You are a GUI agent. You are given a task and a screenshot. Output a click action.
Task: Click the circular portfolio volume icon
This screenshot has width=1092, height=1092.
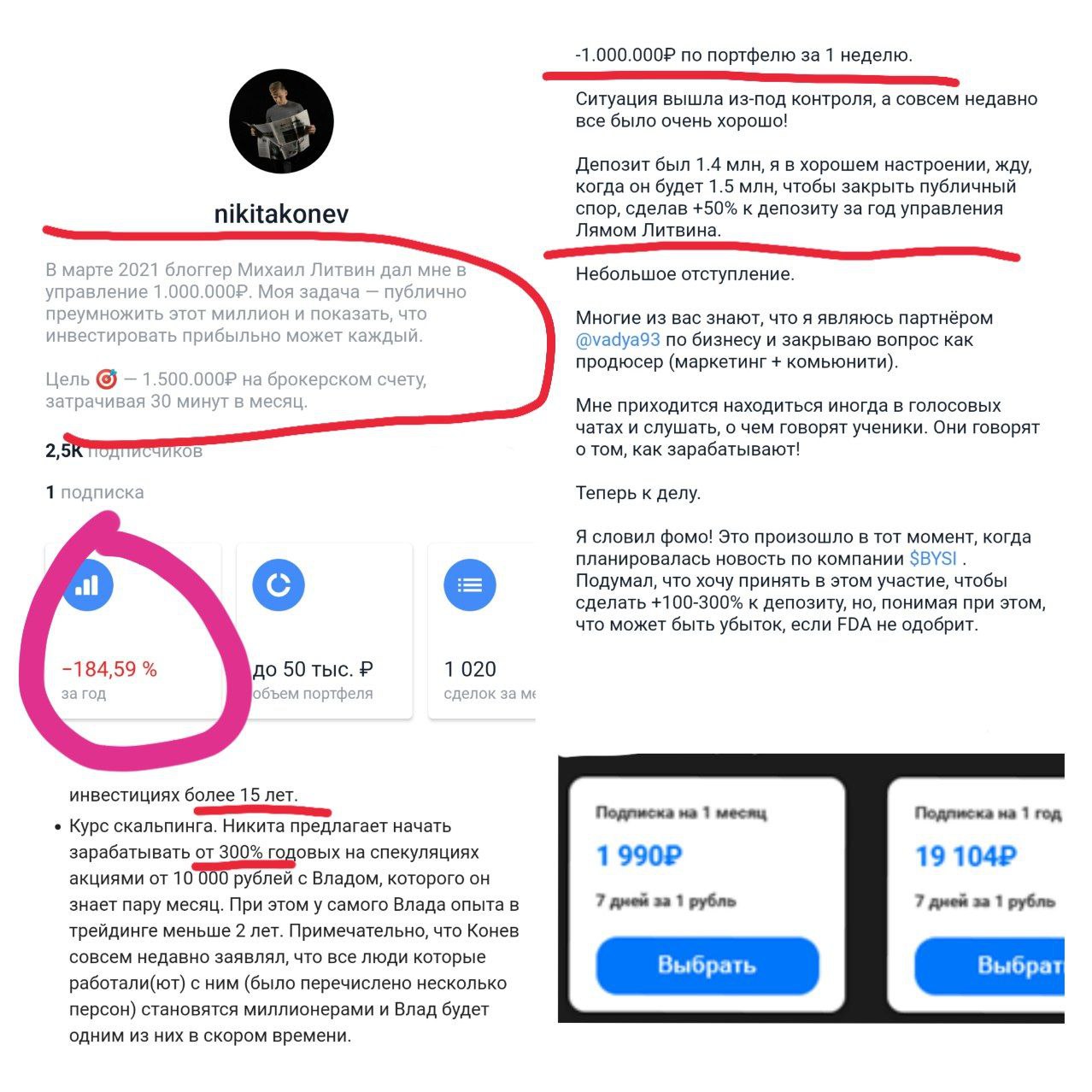(x=279, y=585)
